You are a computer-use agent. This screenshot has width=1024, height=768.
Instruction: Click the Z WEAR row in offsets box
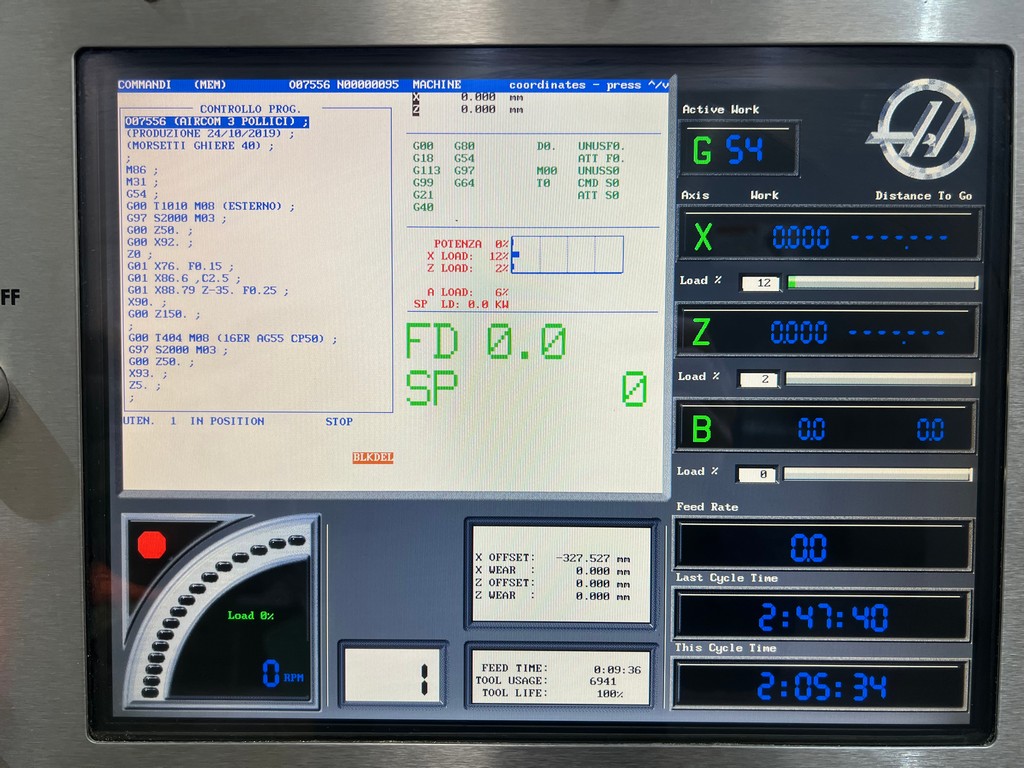click(x=552, y=596)
